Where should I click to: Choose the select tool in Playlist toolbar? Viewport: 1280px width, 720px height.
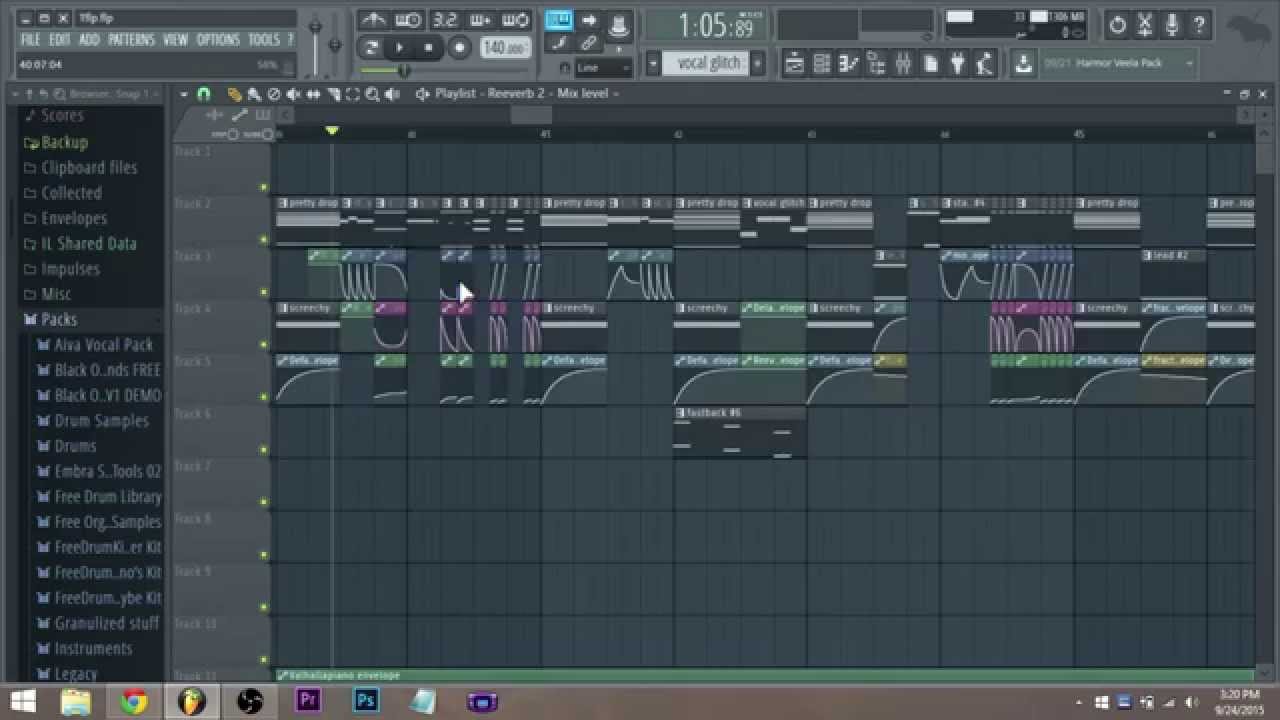point(352,94)
